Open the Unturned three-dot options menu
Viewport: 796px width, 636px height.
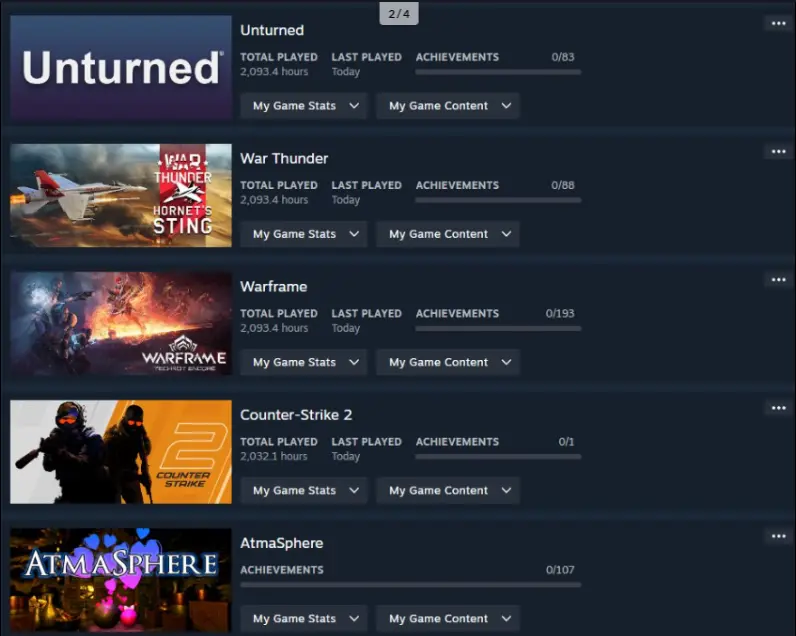coord(778,23)
